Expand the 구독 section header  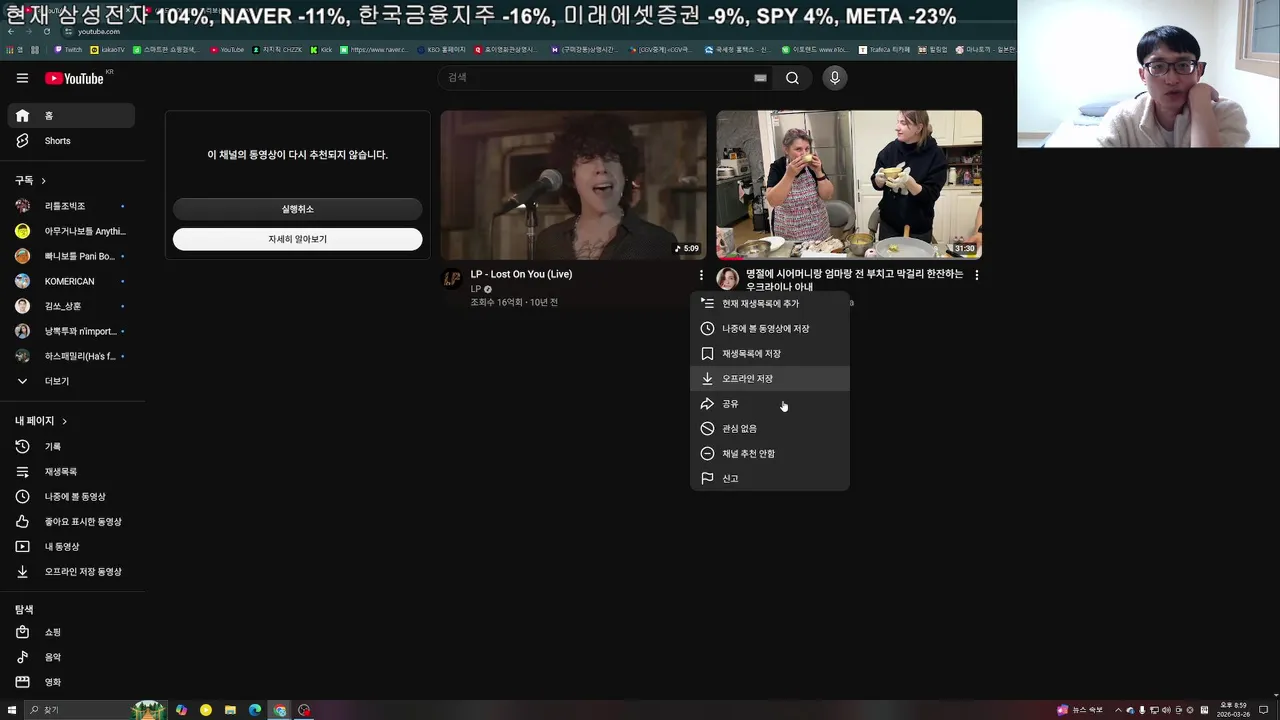pyautogui.click(x=31, y=181)
